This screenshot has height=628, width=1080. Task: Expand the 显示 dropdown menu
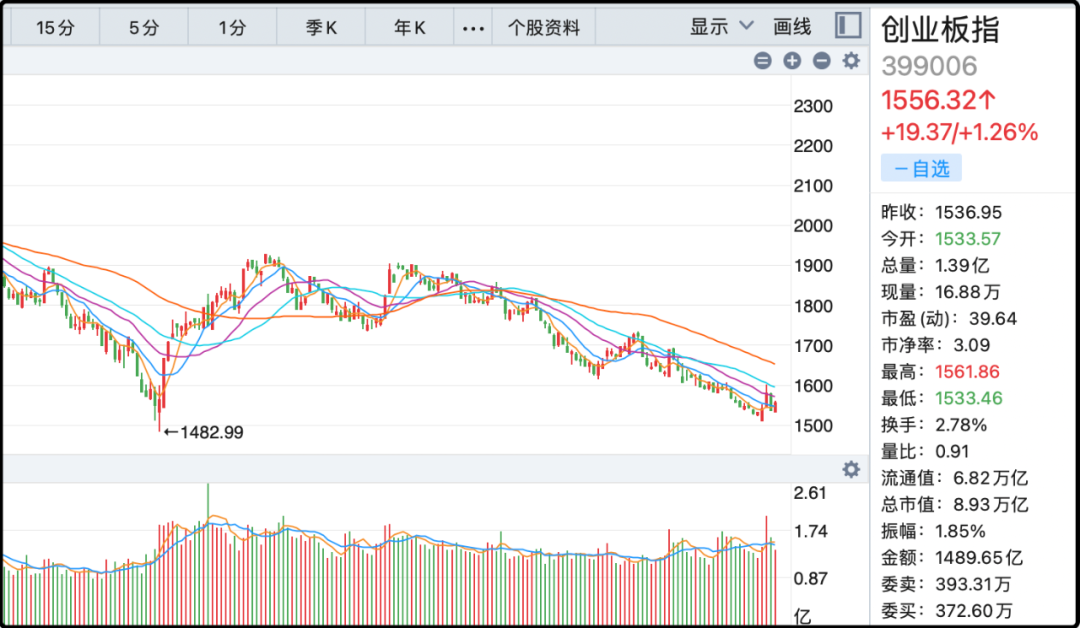(x=721, y=27)
